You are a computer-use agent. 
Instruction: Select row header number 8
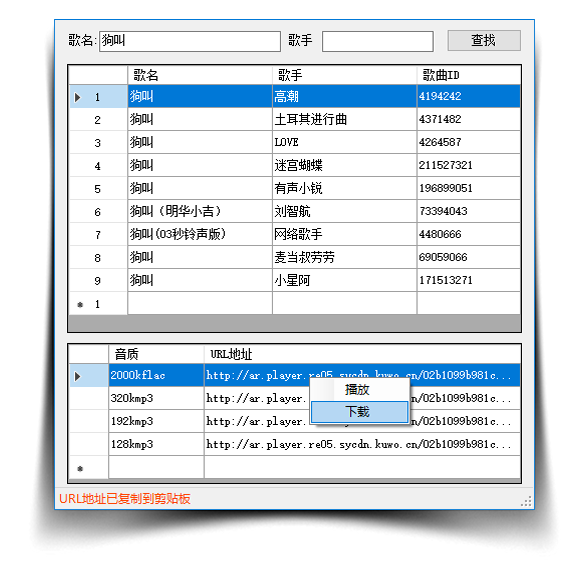click(x=98, y=258)
